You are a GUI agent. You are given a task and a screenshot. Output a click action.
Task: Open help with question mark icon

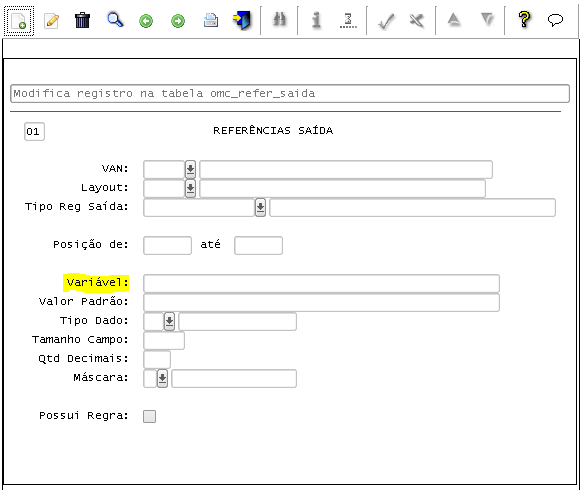pos(524,20)
